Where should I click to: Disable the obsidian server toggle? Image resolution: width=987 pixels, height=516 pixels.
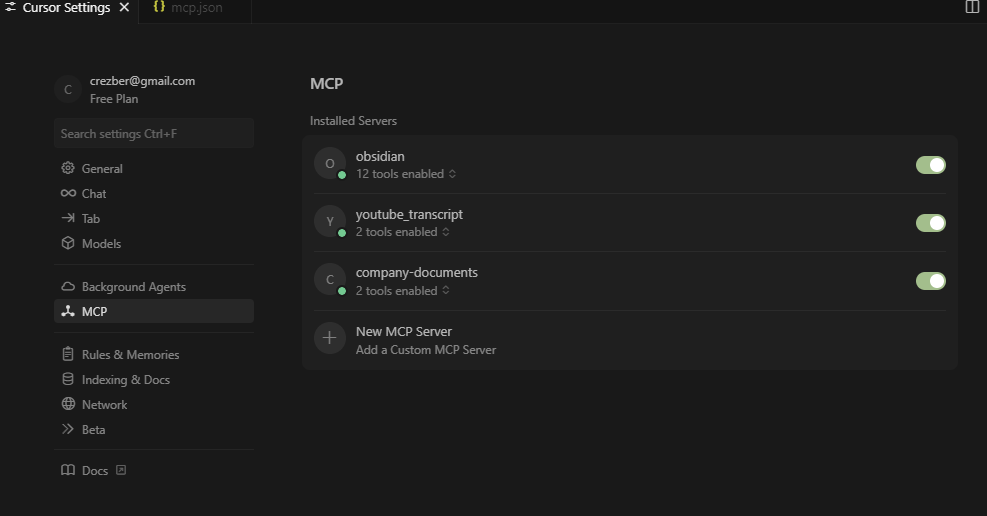[930, 165]
